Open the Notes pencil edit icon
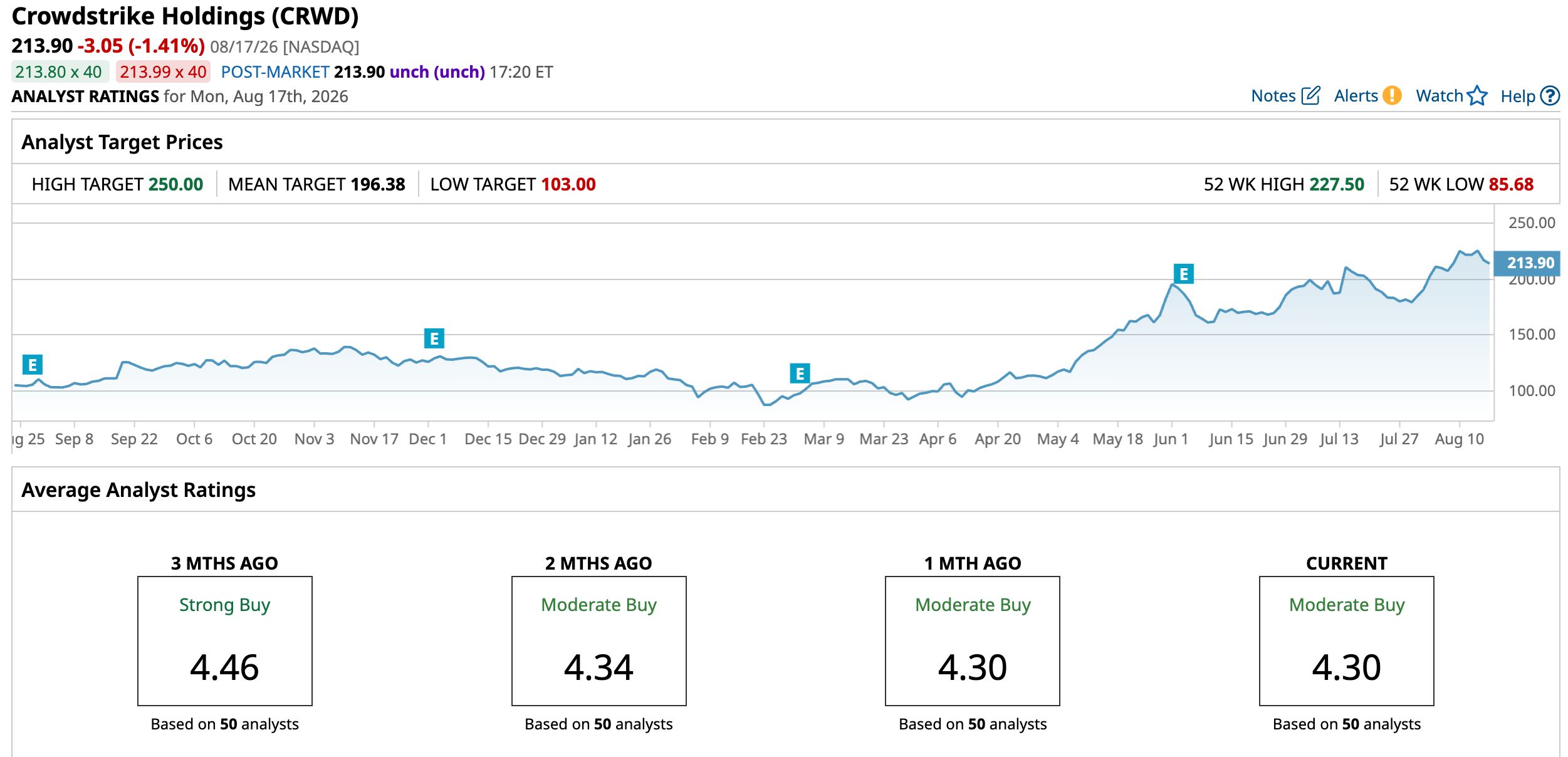The height and width of the screenshot is (757, 1568). [1311, 96]
